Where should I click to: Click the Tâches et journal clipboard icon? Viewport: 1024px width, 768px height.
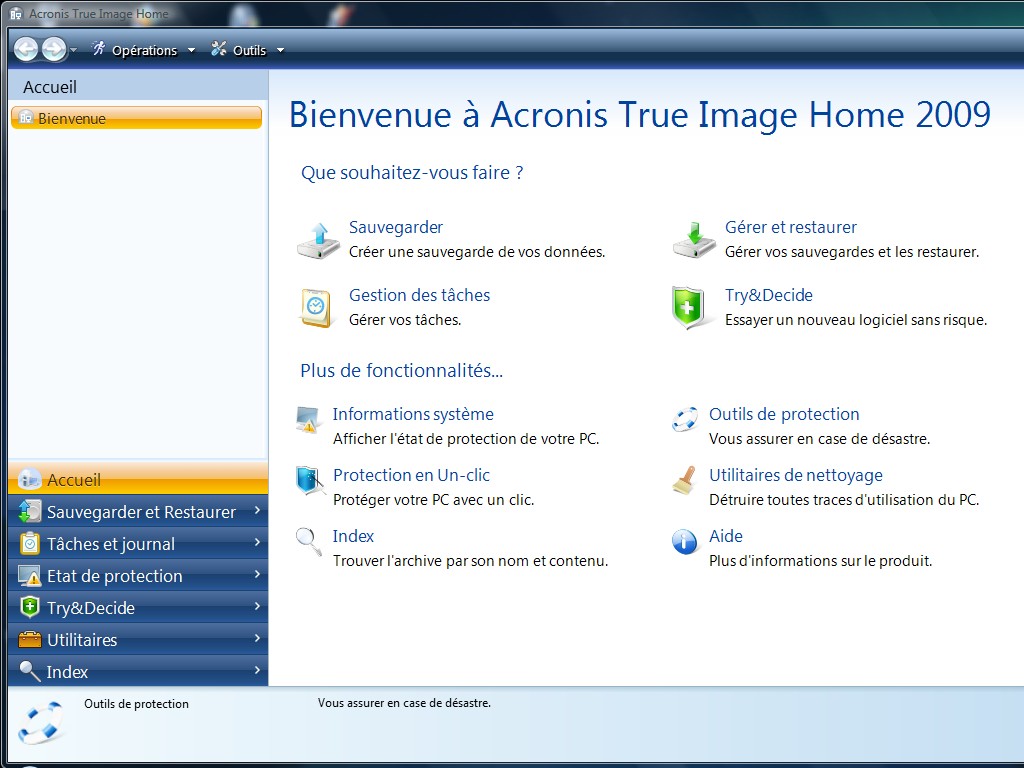pos(29,543)
